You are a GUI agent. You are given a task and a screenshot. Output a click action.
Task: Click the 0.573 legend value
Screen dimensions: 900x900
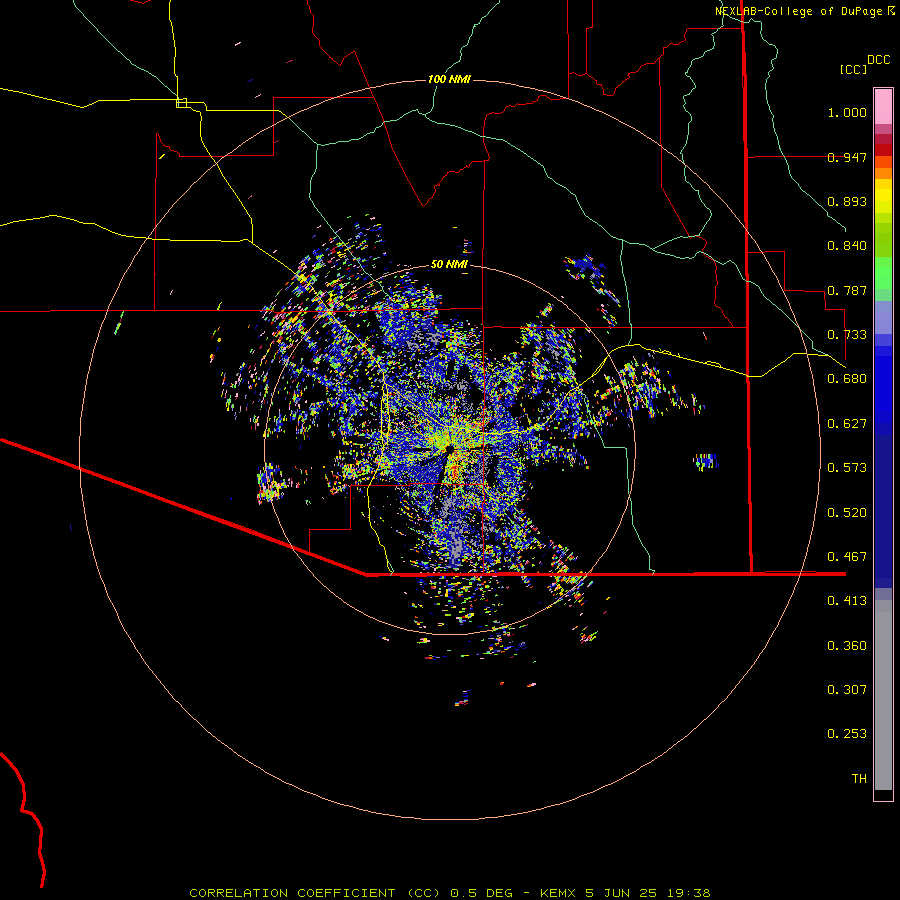pyautogui.click(x=847, y=468)
